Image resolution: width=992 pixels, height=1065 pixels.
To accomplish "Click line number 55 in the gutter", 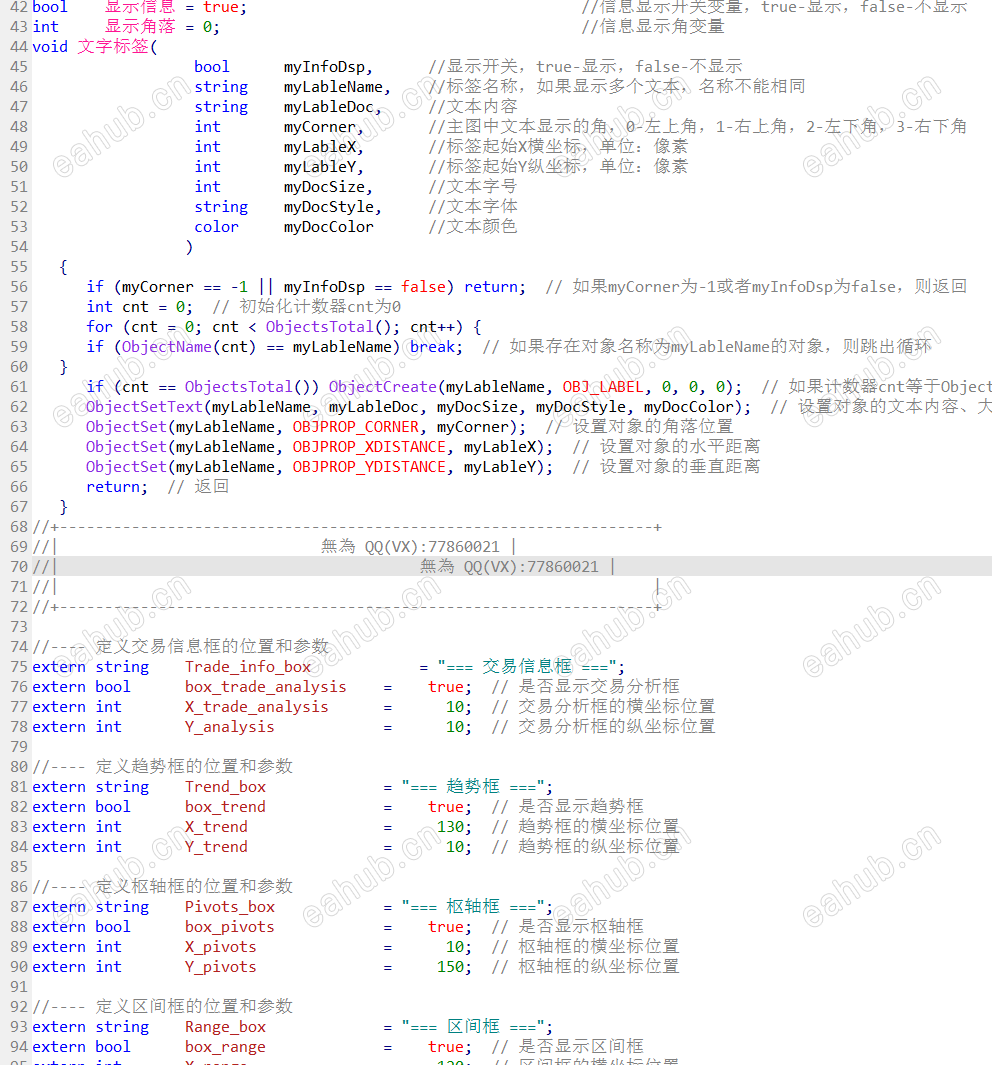I will click(x=19, y=267).
